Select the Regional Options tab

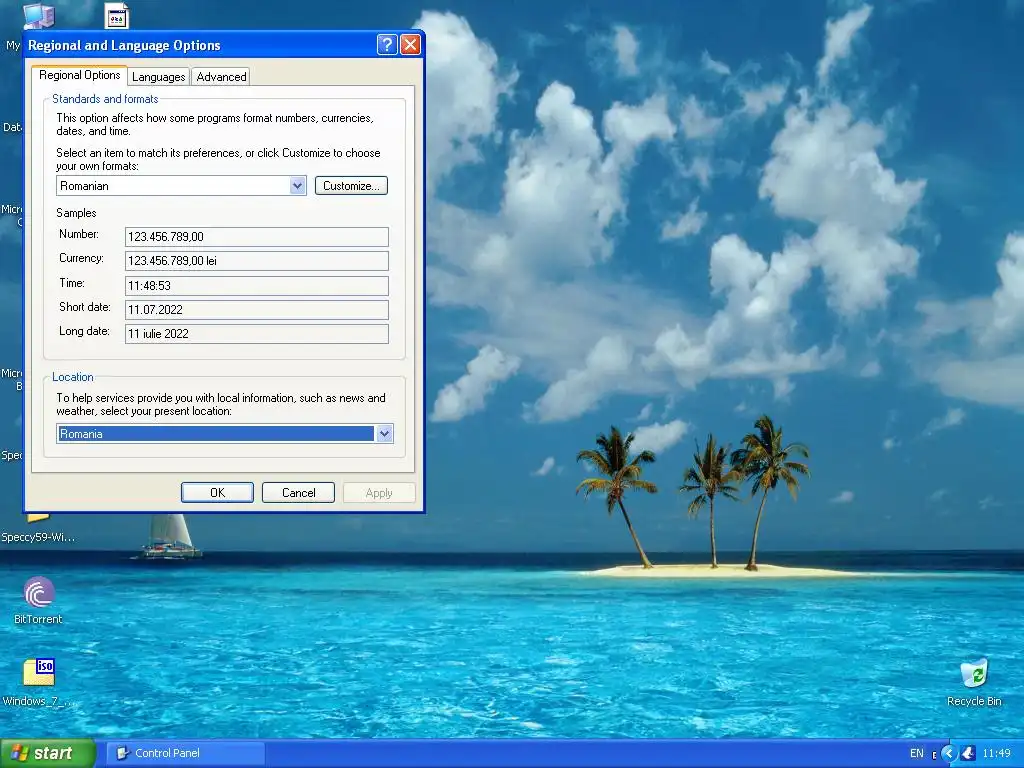[80, 75]
